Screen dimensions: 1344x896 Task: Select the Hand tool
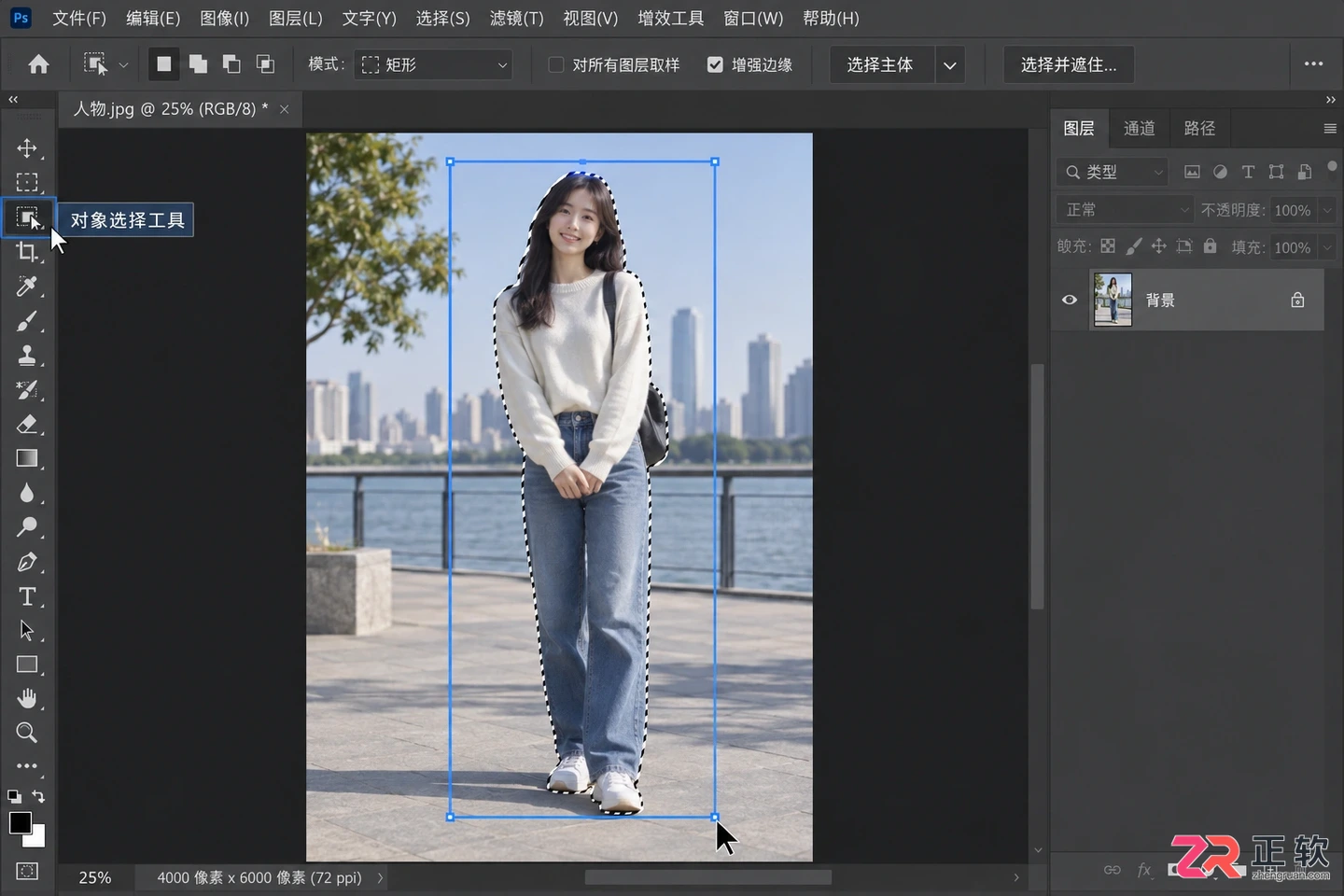27,698
